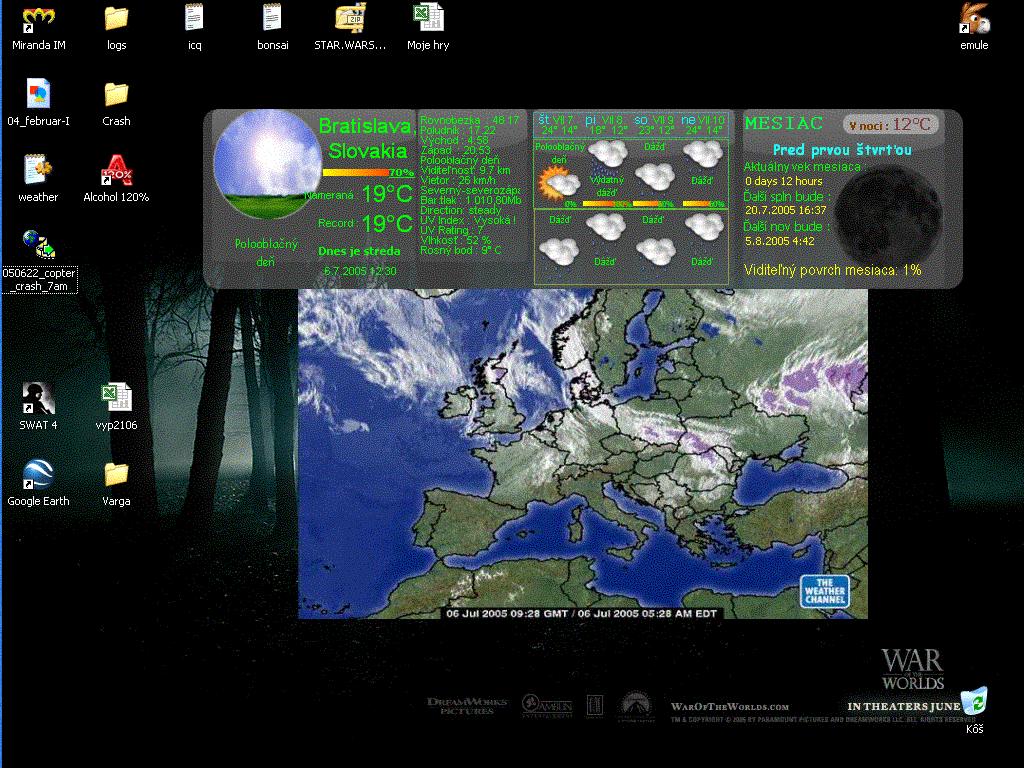1024x768 pixels.
Task: Open the vyp2106 spreadsheet icon
Action: click(x=116, y=406)
